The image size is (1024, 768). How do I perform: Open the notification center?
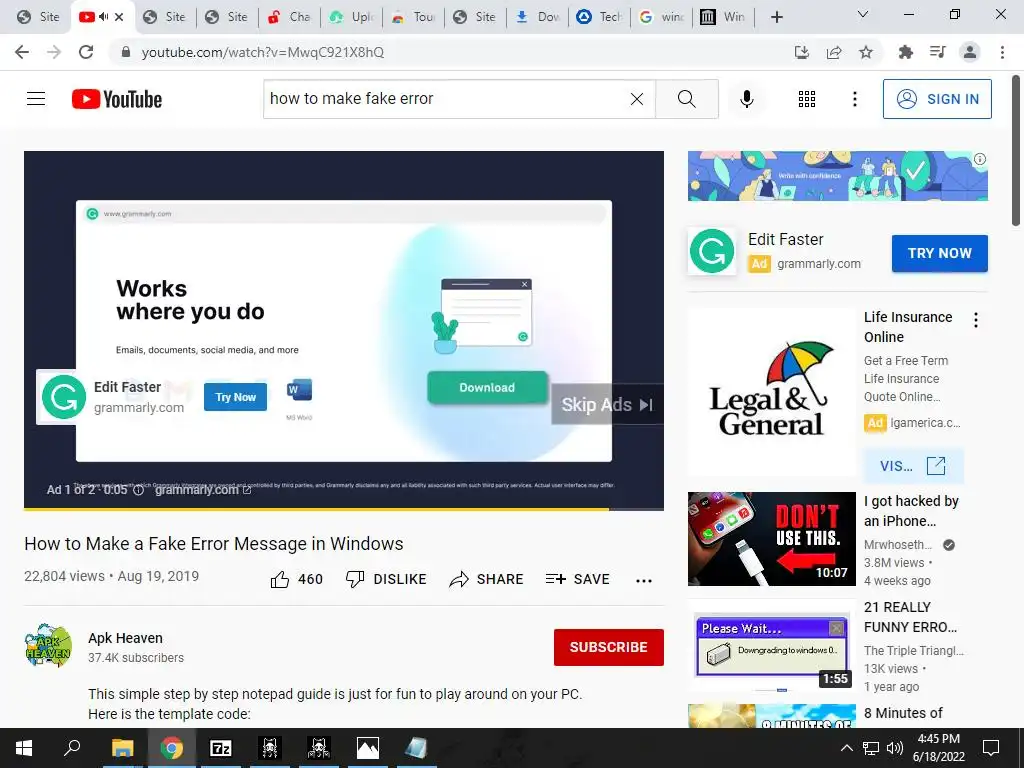(x=991, y=748)
